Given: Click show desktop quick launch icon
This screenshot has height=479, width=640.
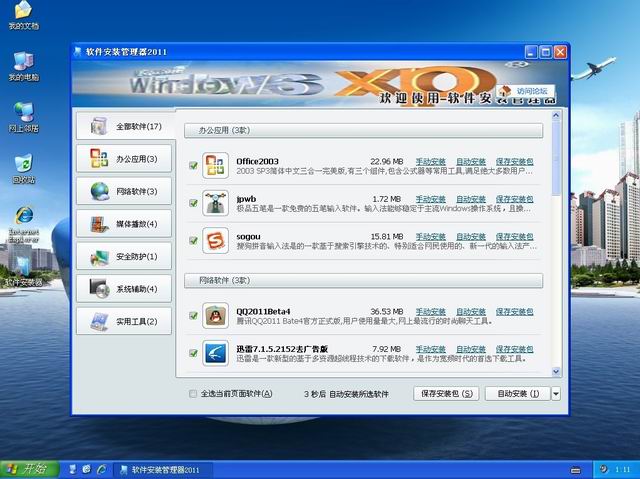Looking at the screenshot, I should pyautogui.click(x=72, y=469).
